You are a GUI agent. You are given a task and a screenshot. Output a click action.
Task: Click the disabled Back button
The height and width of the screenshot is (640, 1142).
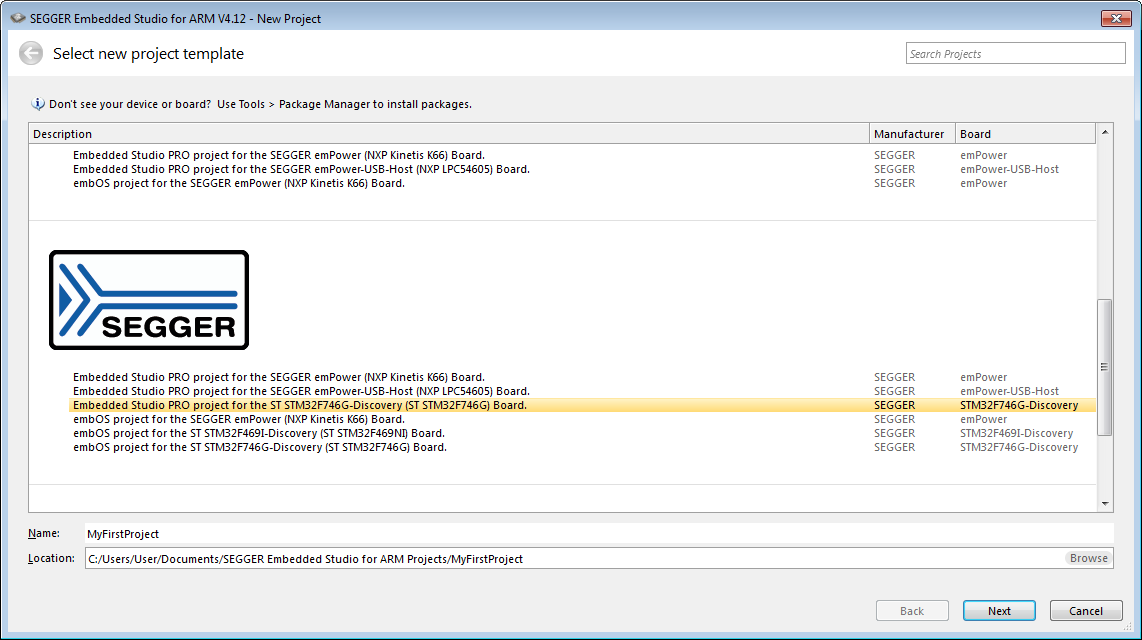point(912,611)
